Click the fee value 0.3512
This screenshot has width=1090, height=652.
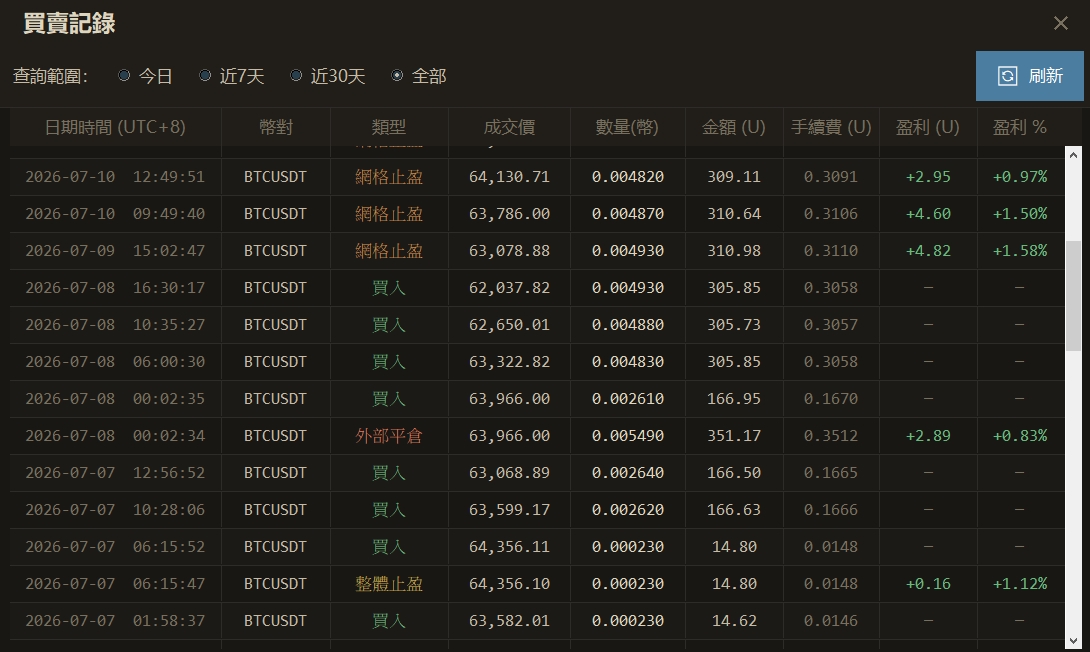(831, 436)
